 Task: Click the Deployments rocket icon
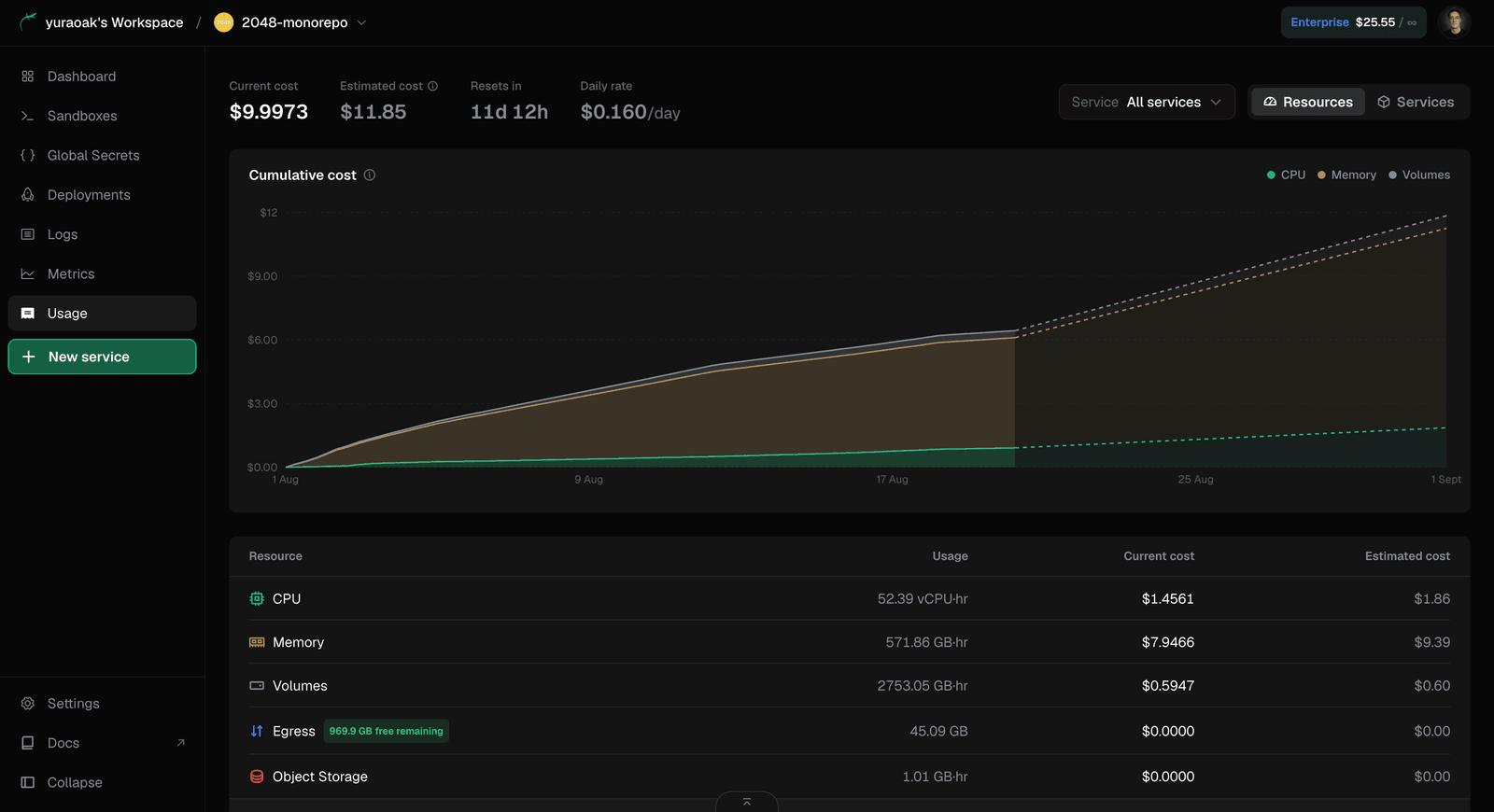click(28, 195)
